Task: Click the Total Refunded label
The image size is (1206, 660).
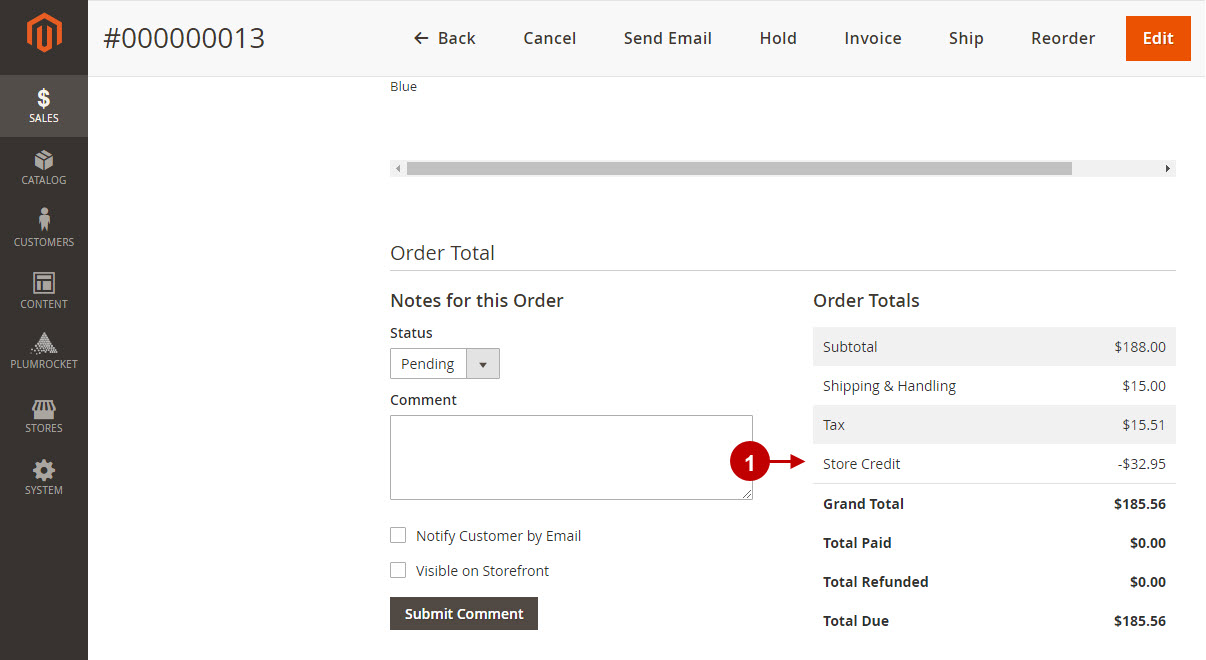Action: [876, 582]
